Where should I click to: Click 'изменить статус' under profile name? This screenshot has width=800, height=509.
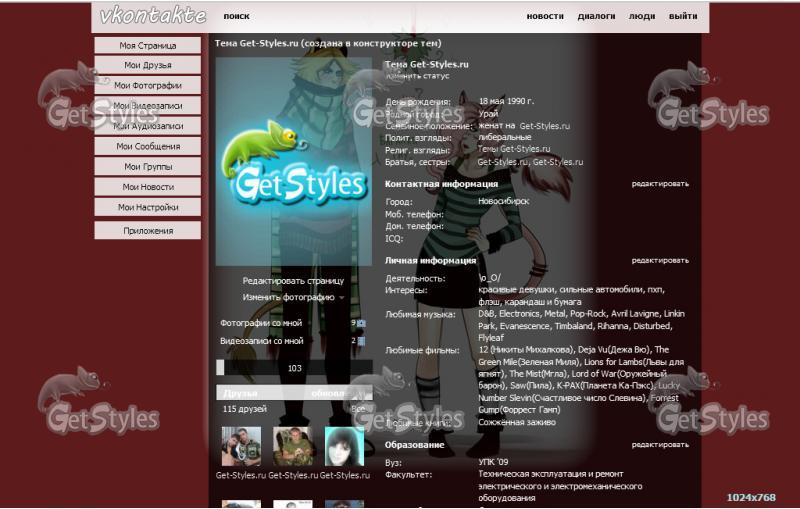(417, 76)
